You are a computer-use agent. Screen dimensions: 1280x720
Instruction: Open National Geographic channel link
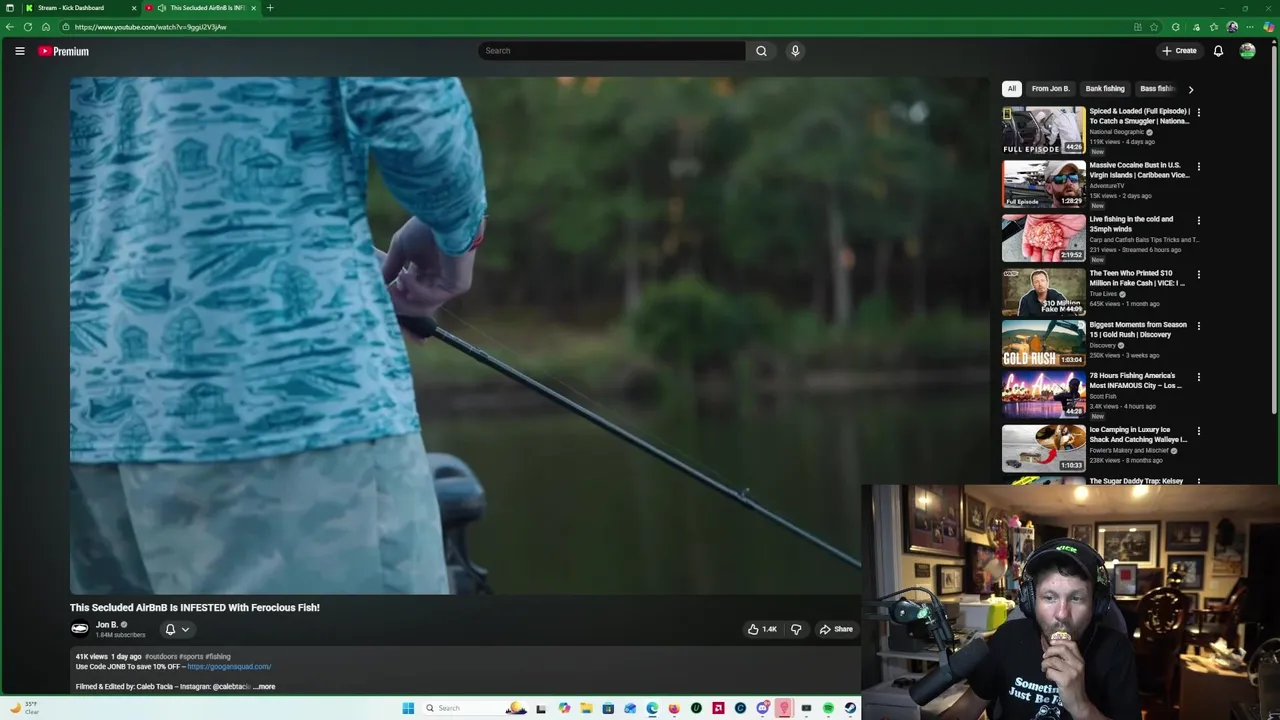(1116, 132)
